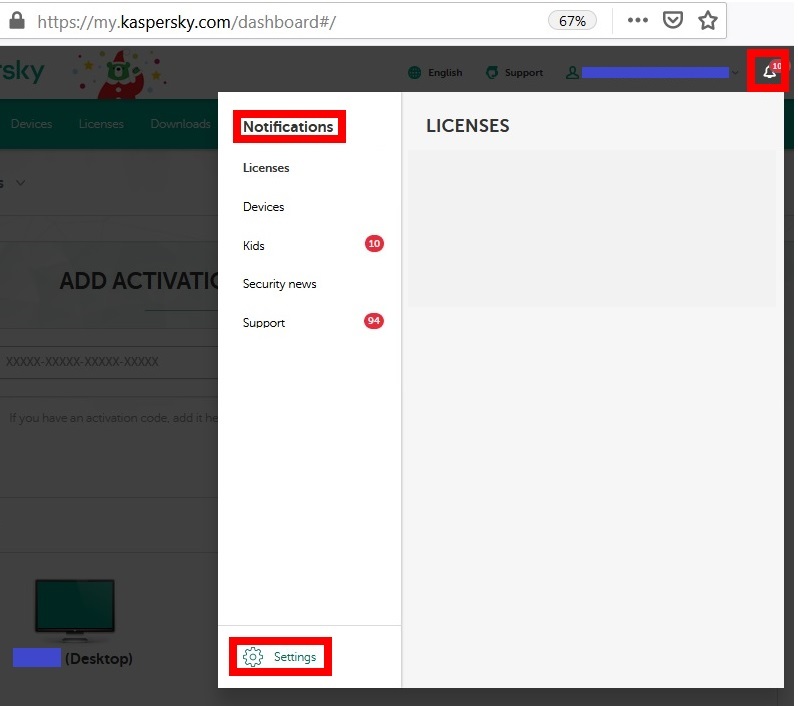The width and height of the screenshot is (798, 706).
Task: Click the Notifications panel heading
Action: click(x=288, y=126)
